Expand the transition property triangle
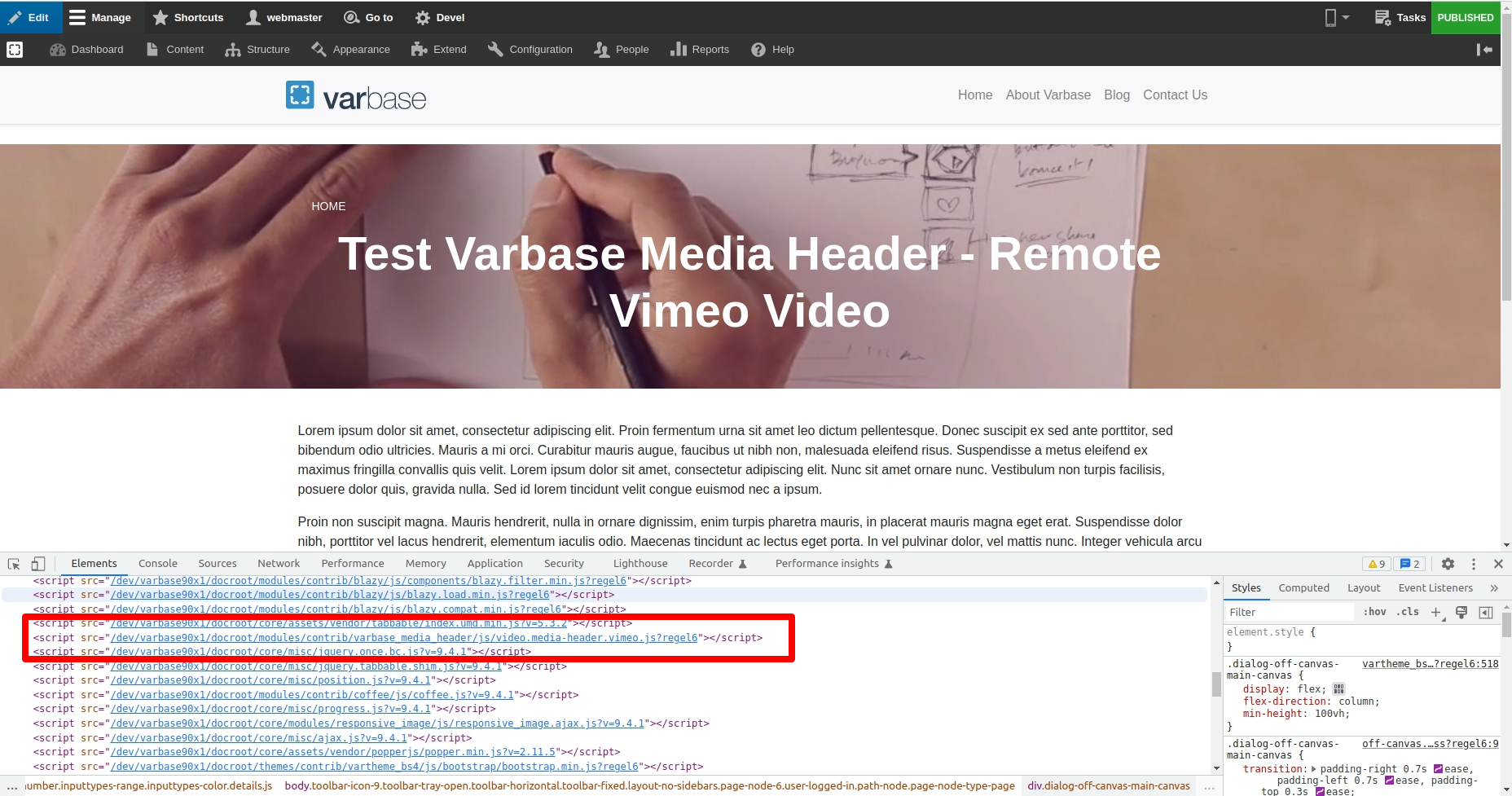The height and width of the screenshot is (796, 1512). (x=1313, y=769)
